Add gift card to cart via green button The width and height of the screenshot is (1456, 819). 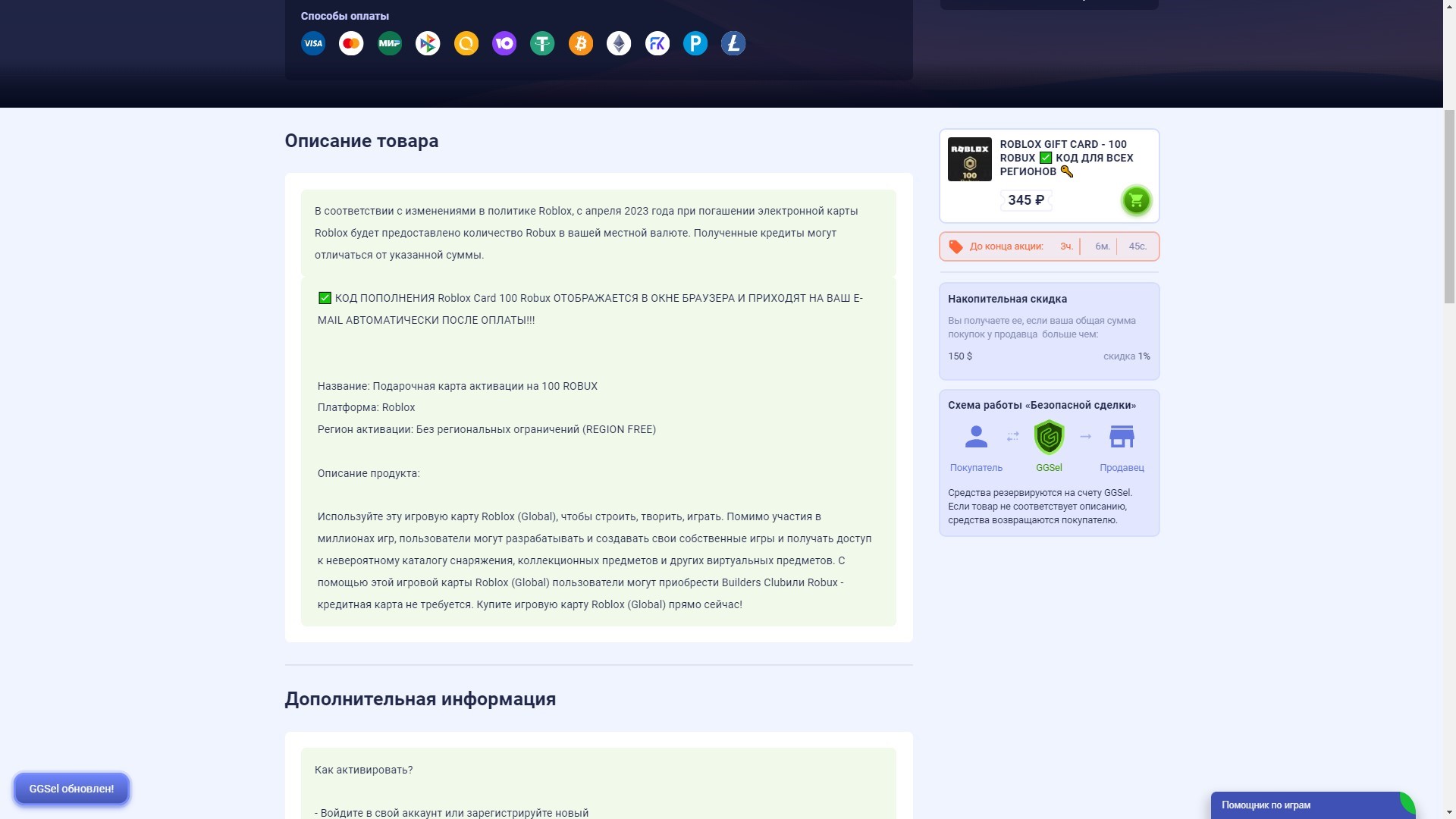[1136, 201]
